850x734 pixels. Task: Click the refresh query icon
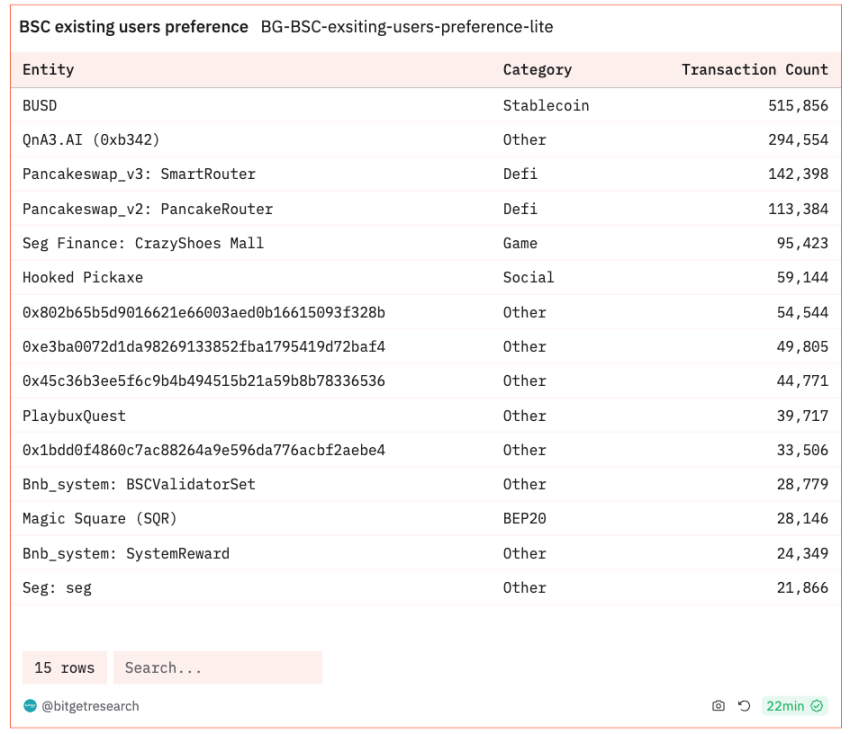tap(744, 706)
